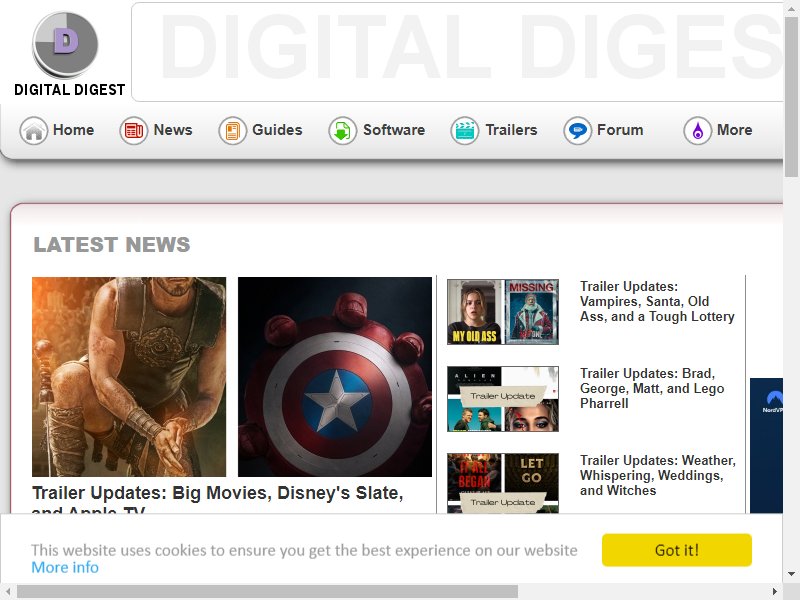Open the My Old Ass and Missing thumbnail

tap(503, 312)
